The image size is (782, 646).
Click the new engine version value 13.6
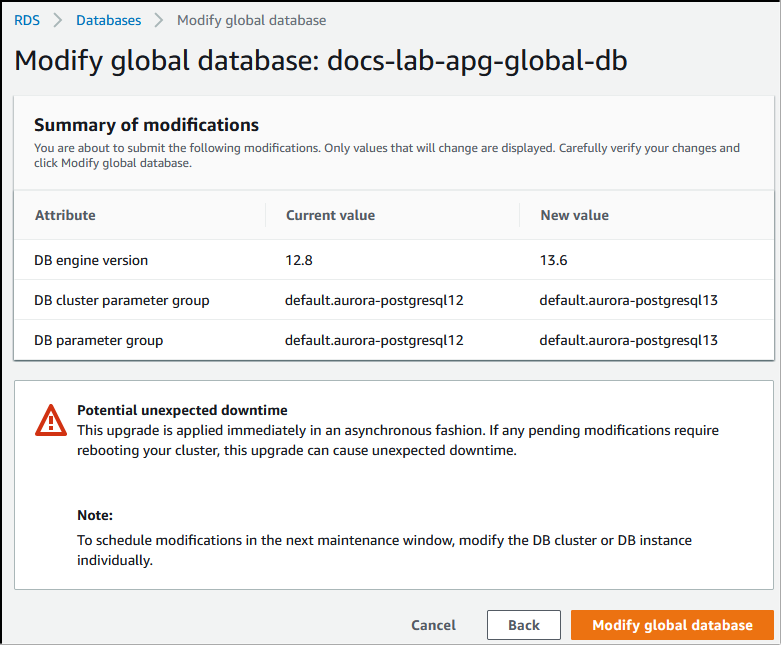click(554, 260)
